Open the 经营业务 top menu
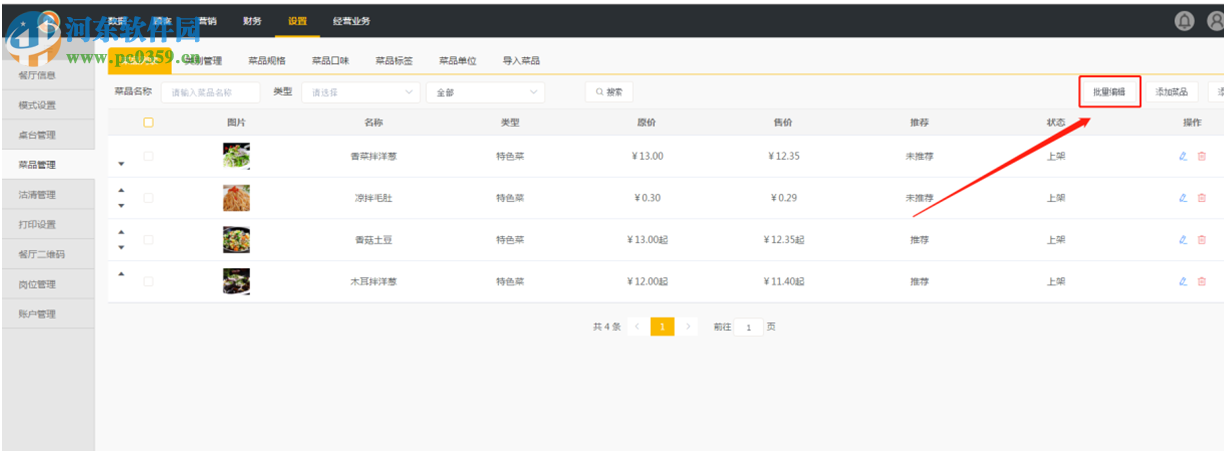 351,21
